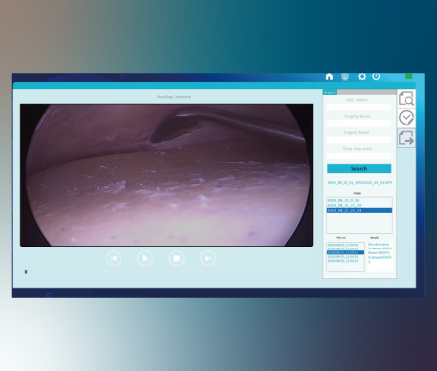Open settings with the gear icon
437x371 pixels.
coord(362,77)
